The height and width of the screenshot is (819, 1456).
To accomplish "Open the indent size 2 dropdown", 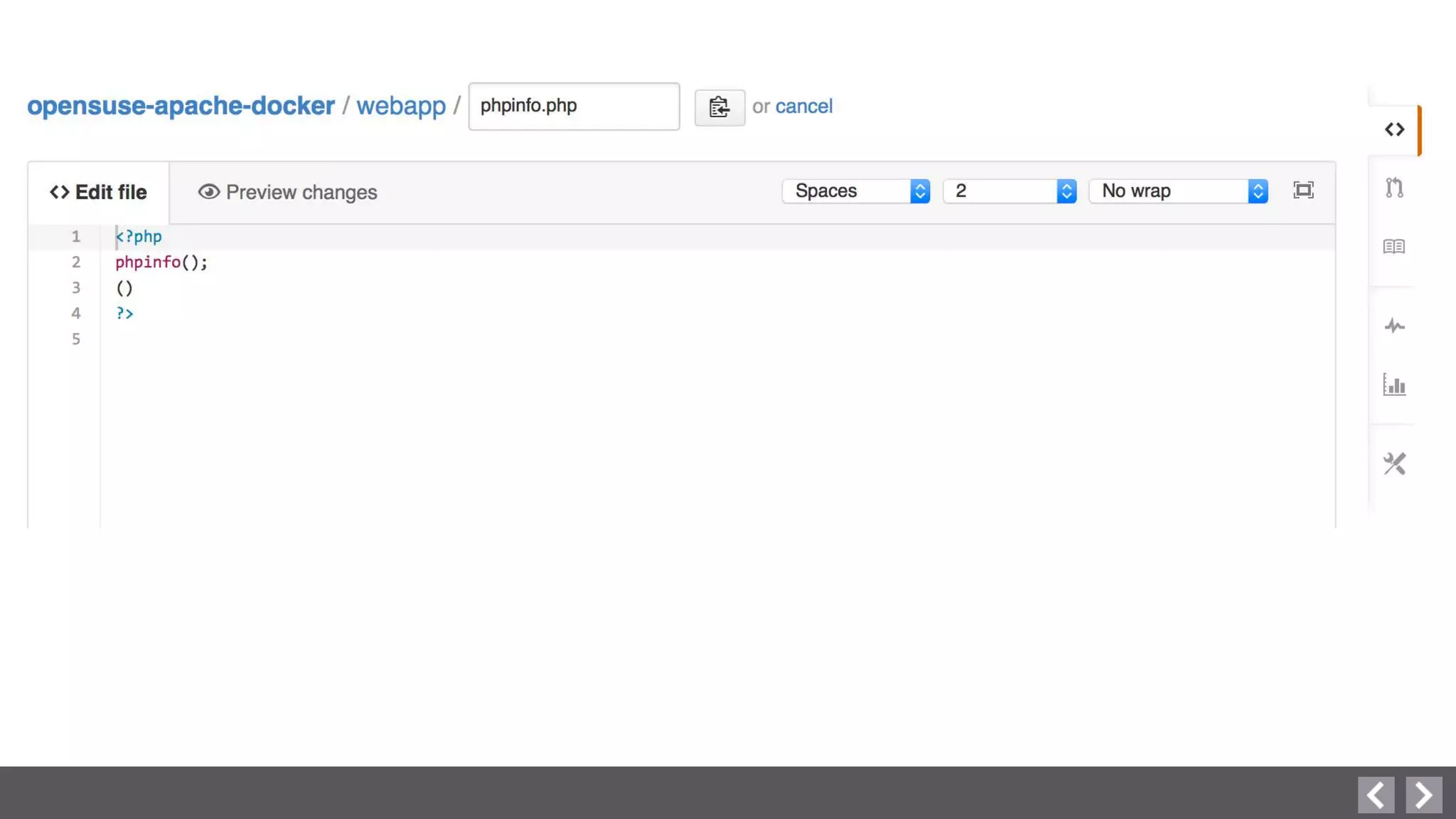I will [x=1010, y=191].
